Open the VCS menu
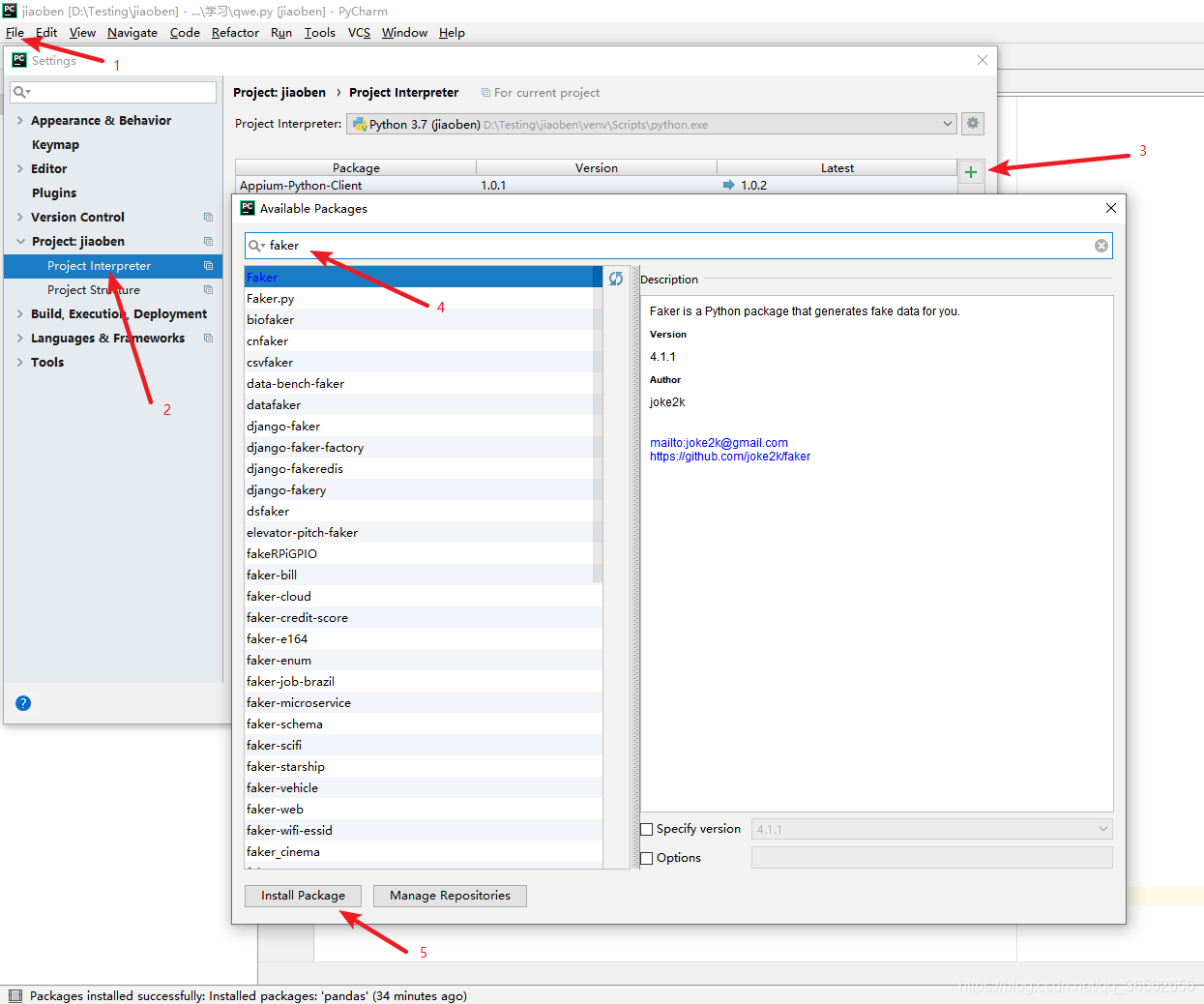The height and width of the screenshot is (1004, 1204). pyautogui.click(x=359, y=33)
